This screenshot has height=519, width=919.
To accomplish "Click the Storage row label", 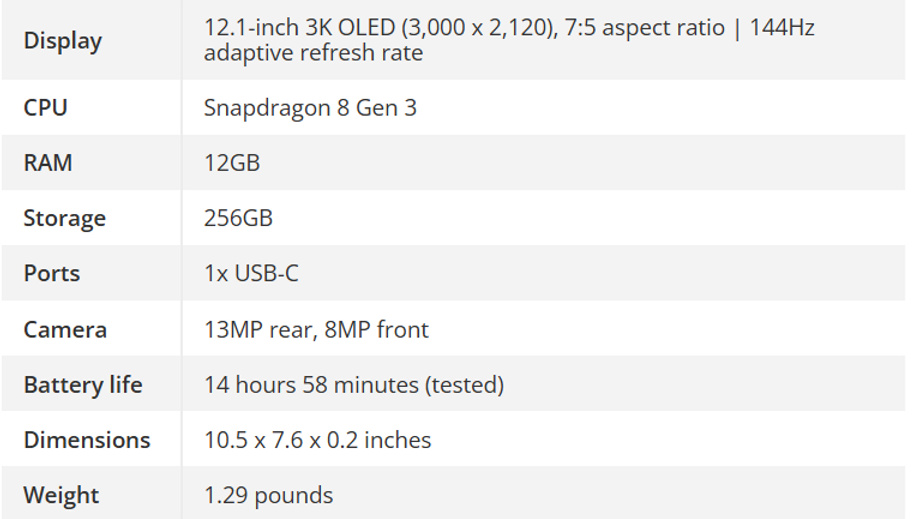I will coord(64,219).
